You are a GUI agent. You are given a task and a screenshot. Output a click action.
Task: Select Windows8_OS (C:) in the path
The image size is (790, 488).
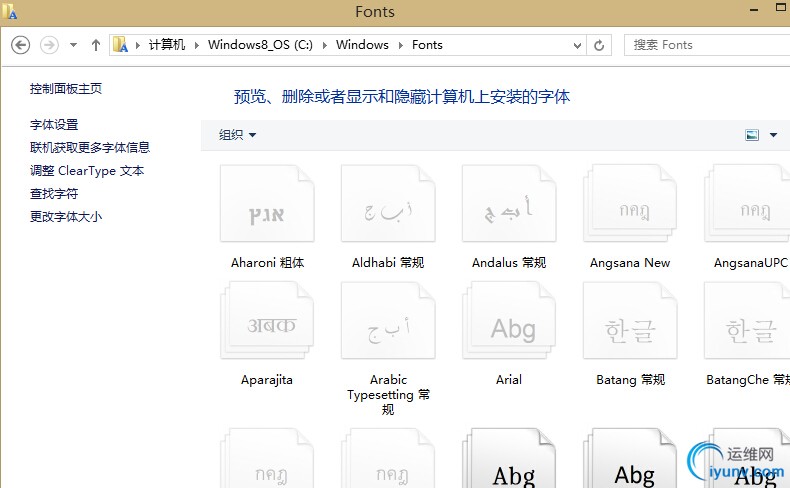(260, 45)
